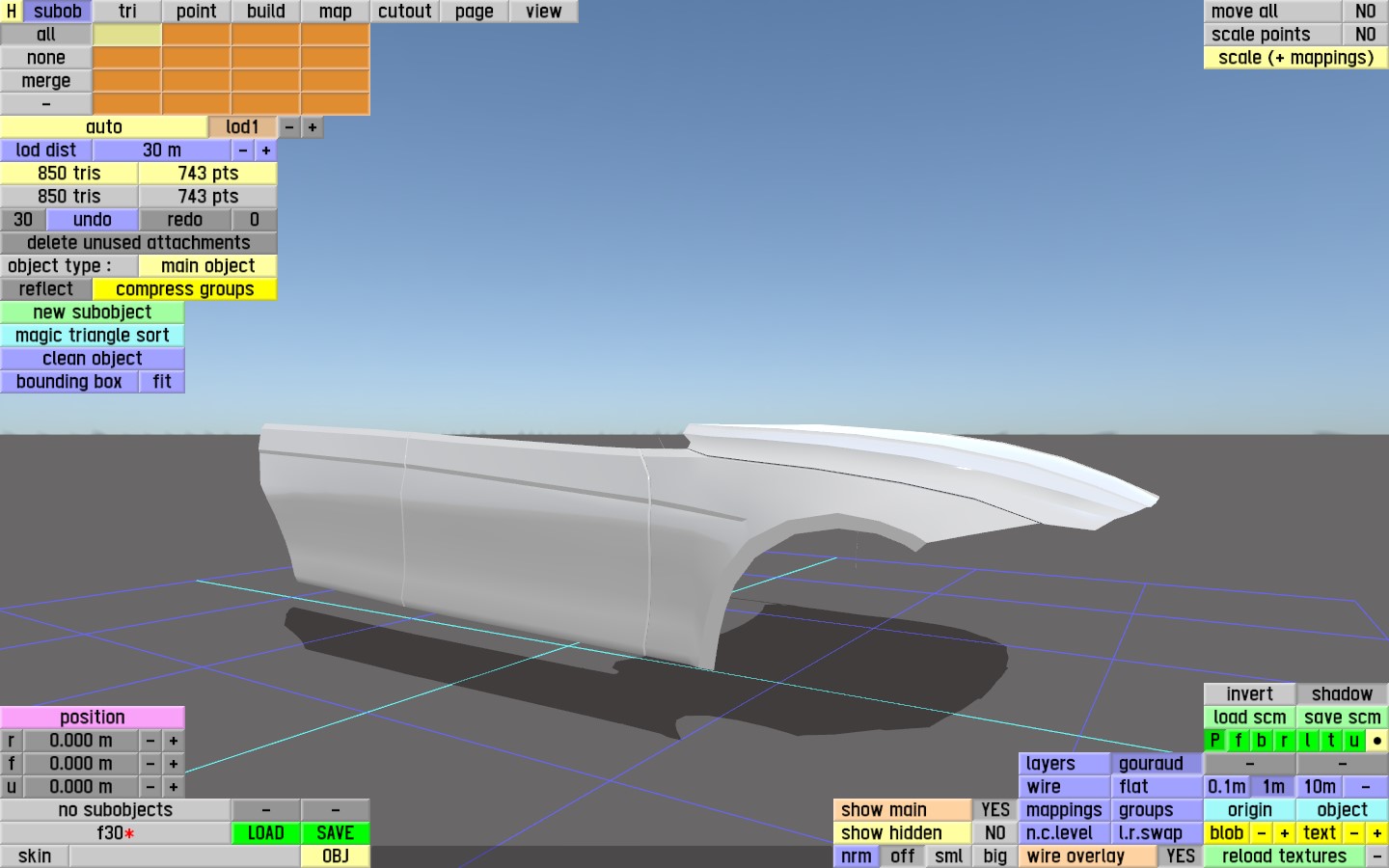Toggle show main YES value

[994, 810]
